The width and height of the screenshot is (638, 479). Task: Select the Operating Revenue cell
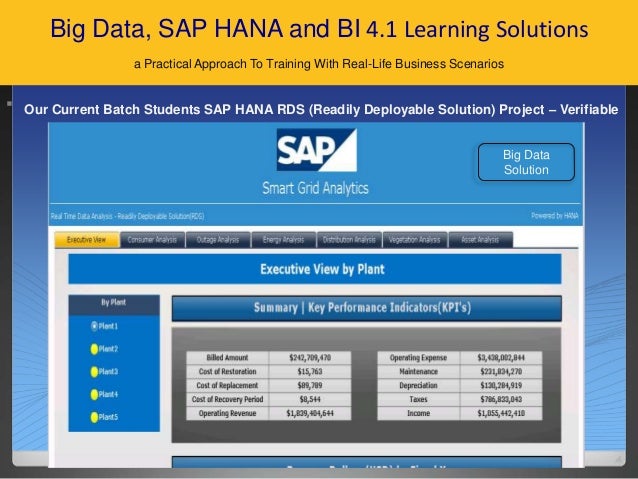227,413
